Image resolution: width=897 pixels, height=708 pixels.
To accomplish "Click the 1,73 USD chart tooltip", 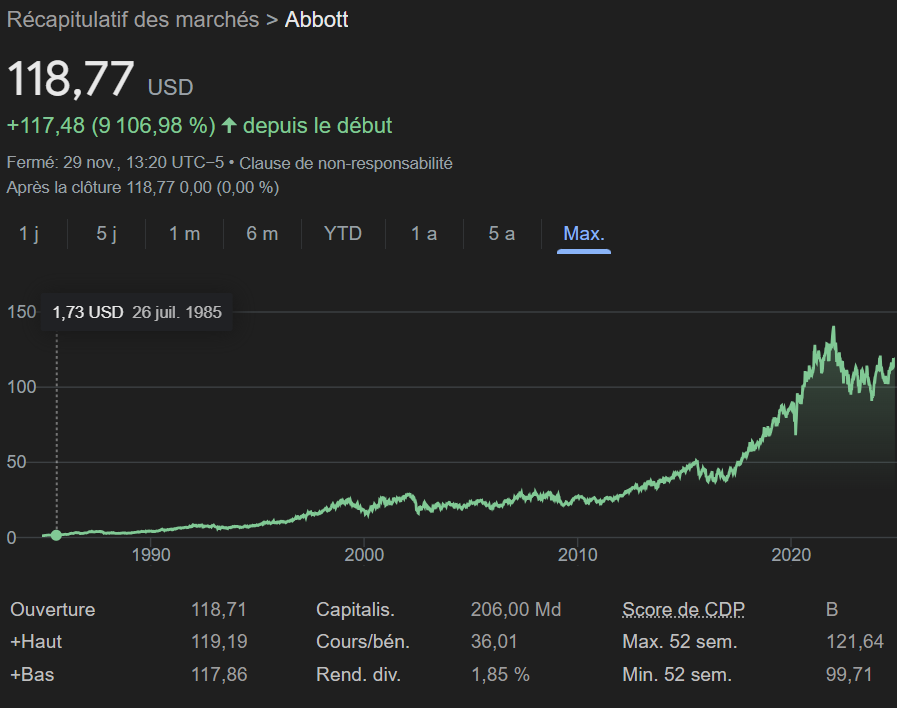I will pos(137,312).
